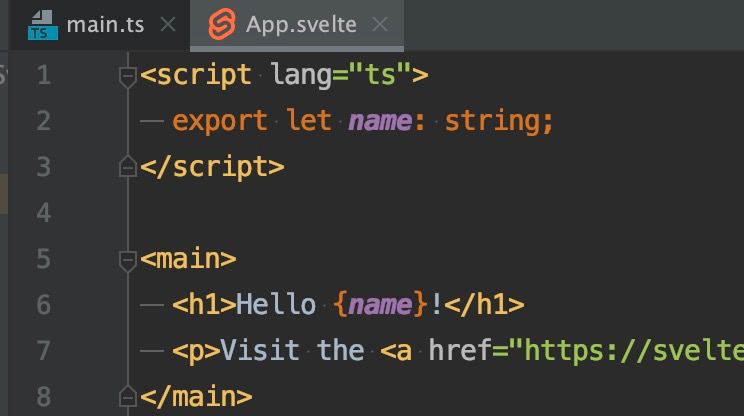Click the opening <h1> tag
Image resolution: width=744 pixels, height=416 pixels.
pyautogui.click(x=204, y=305)
